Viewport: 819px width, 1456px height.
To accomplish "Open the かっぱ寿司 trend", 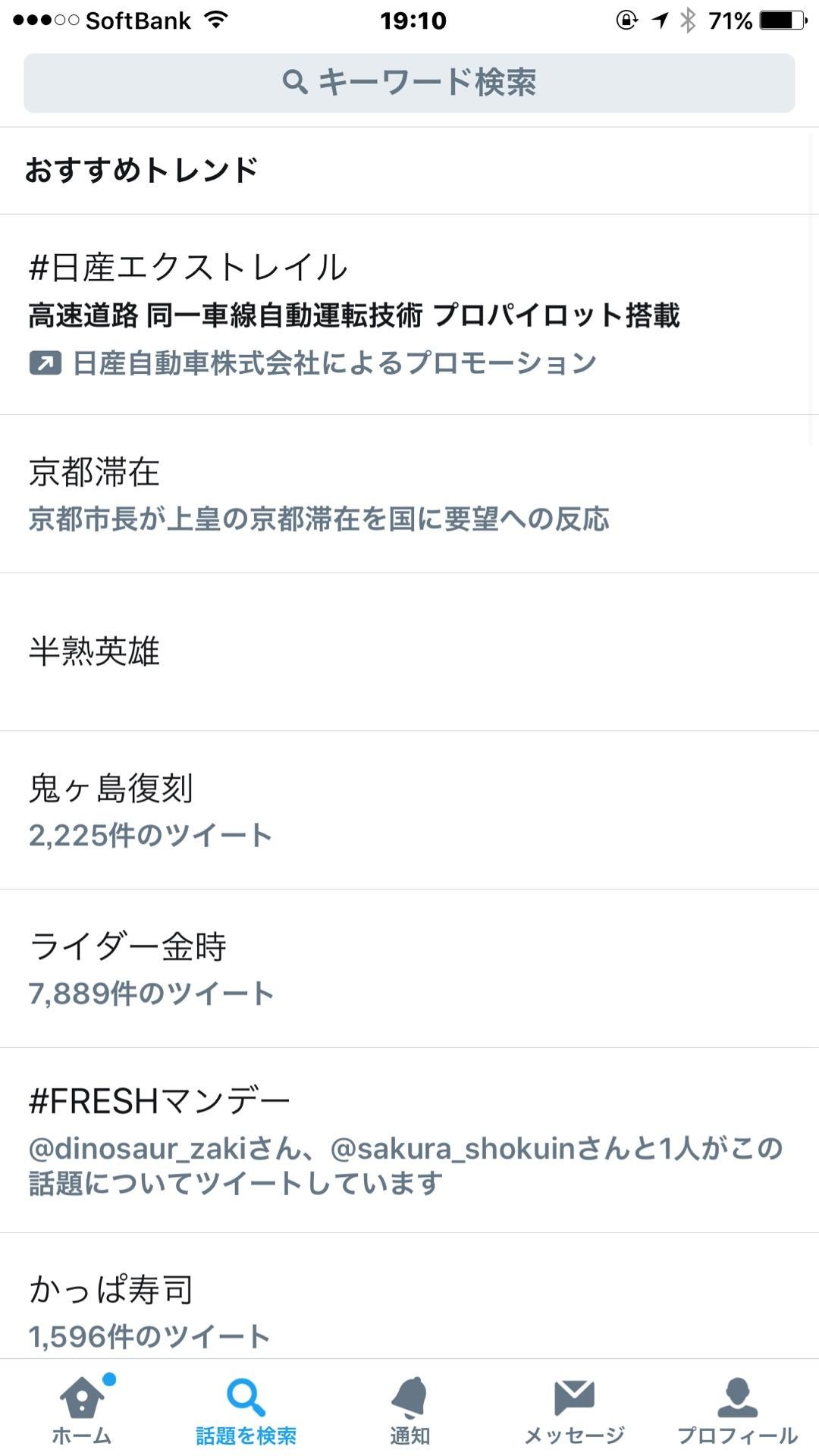I will click(409, 1296).
